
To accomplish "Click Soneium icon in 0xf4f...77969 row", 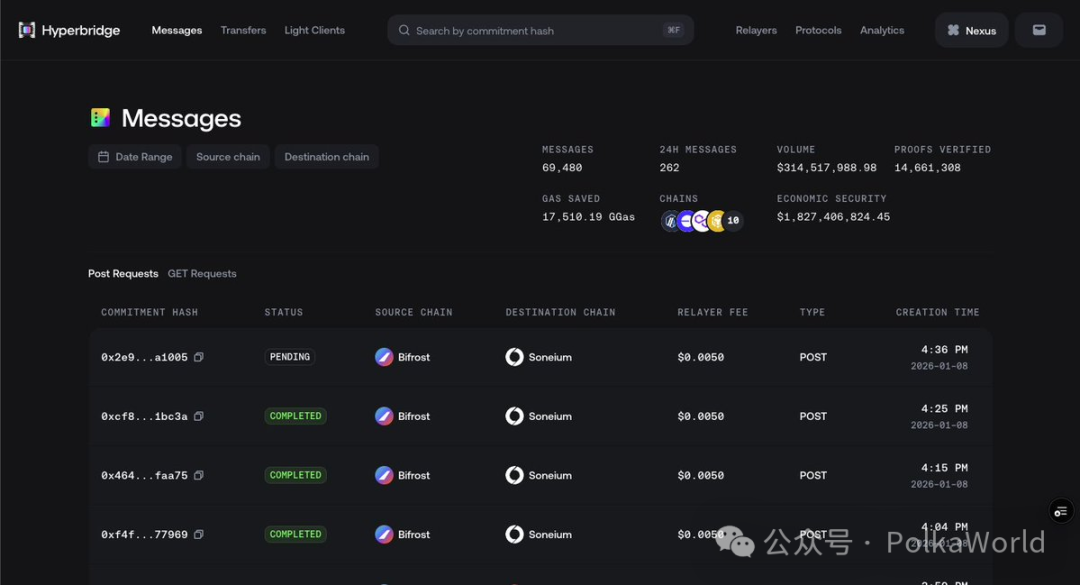I will tap(515, 535).
